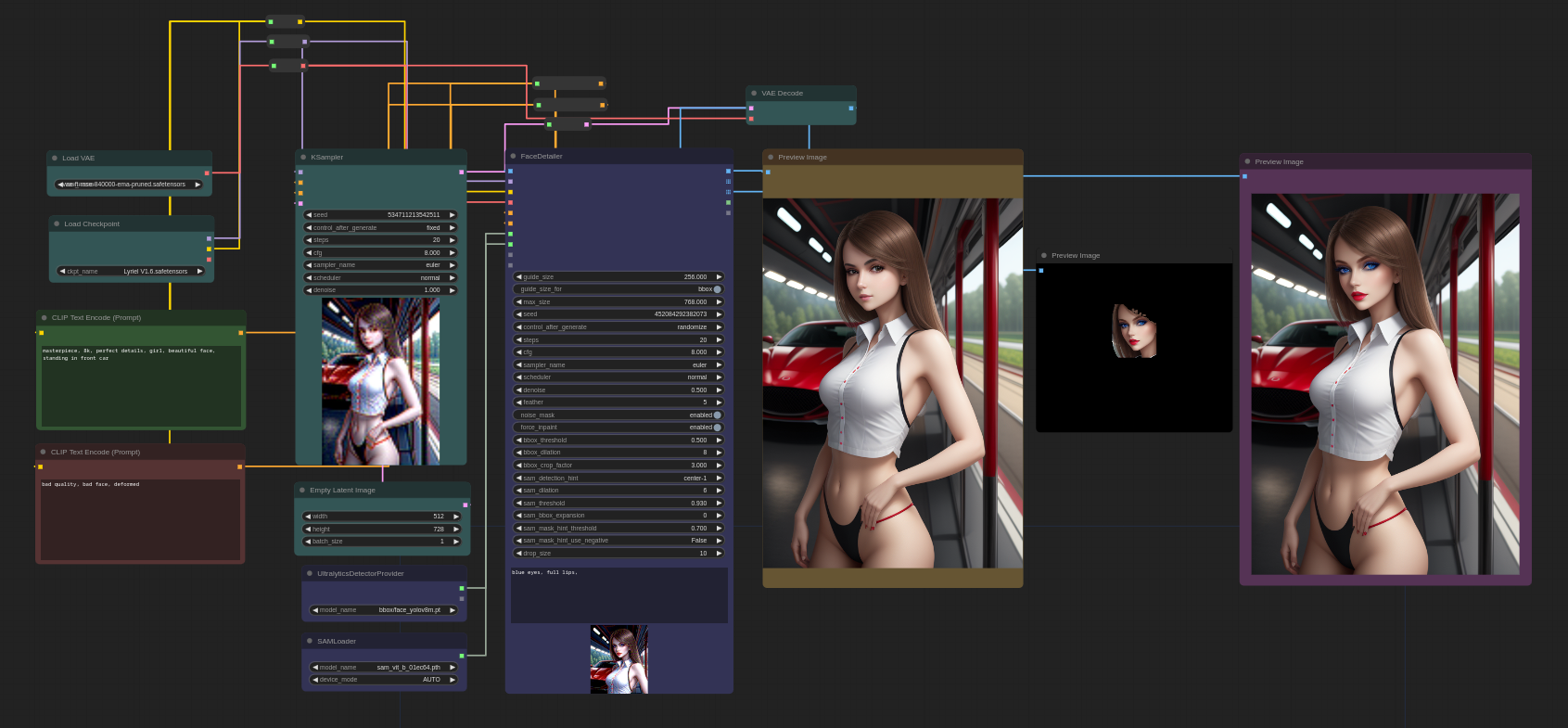Toggle force_inpaint enabled switch
Image resolution: width=1568 pixels, height=728 pixels.
pyautogui.click(x=717, y=428)
